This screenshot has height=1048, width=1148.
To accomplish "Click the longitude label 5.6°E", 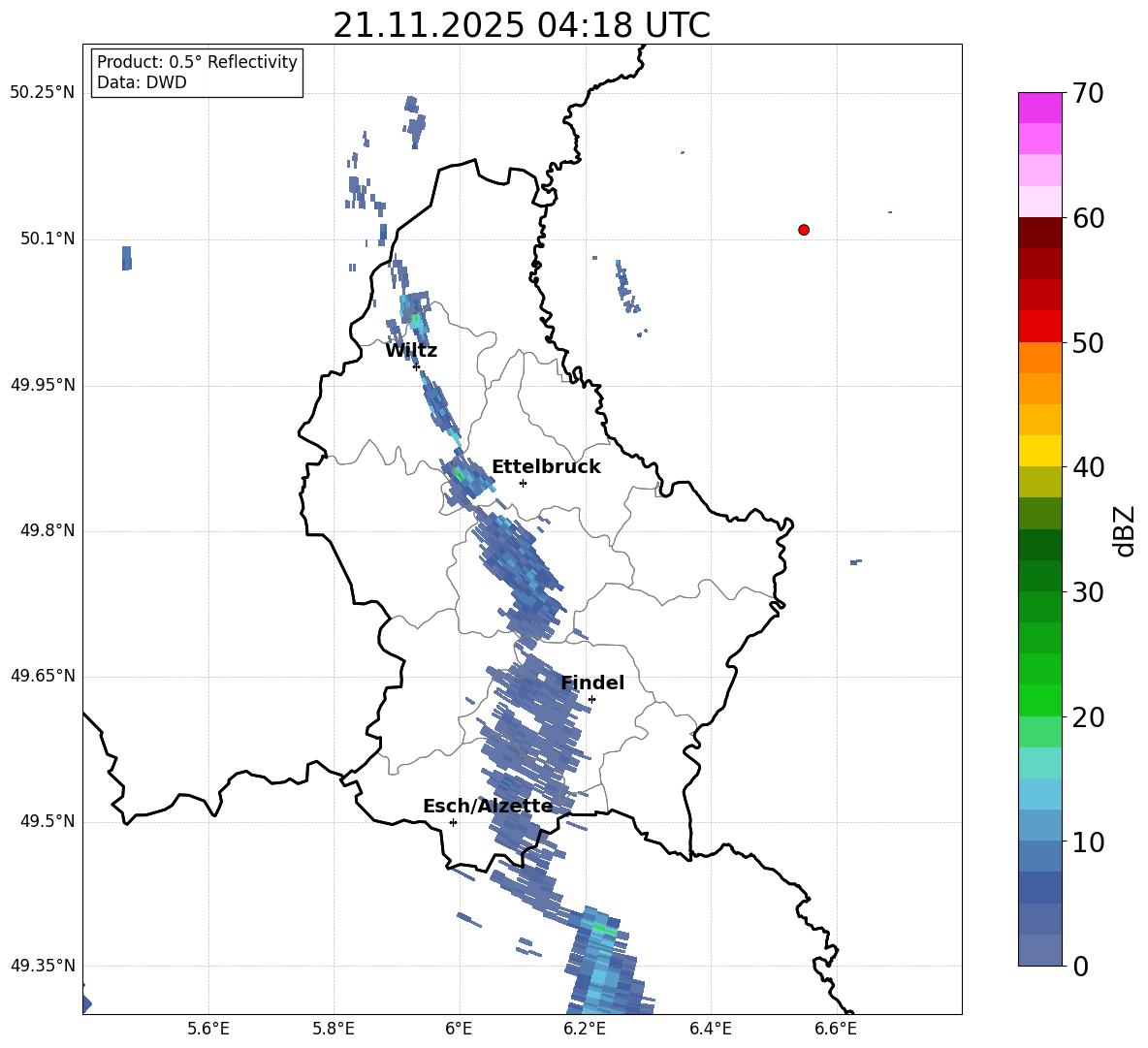I will [208, 1029].
